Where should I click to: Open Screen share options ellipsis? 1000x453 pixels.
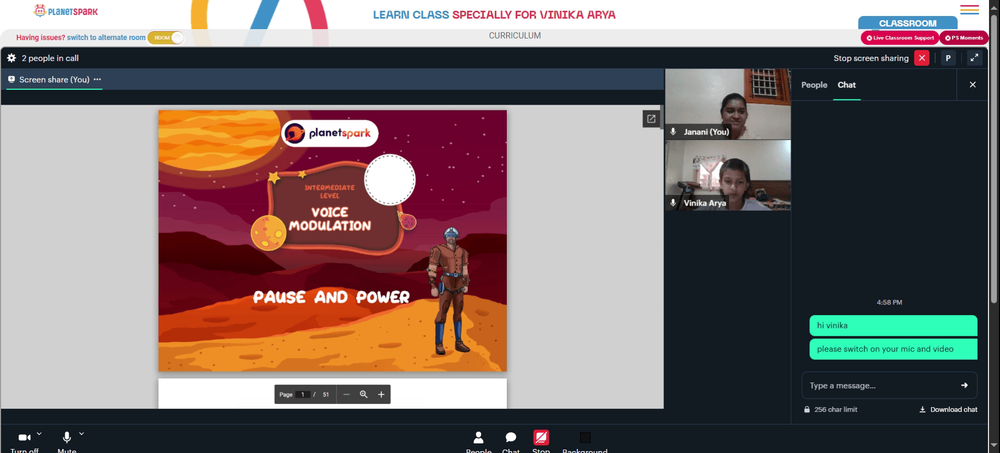(97, 80)
